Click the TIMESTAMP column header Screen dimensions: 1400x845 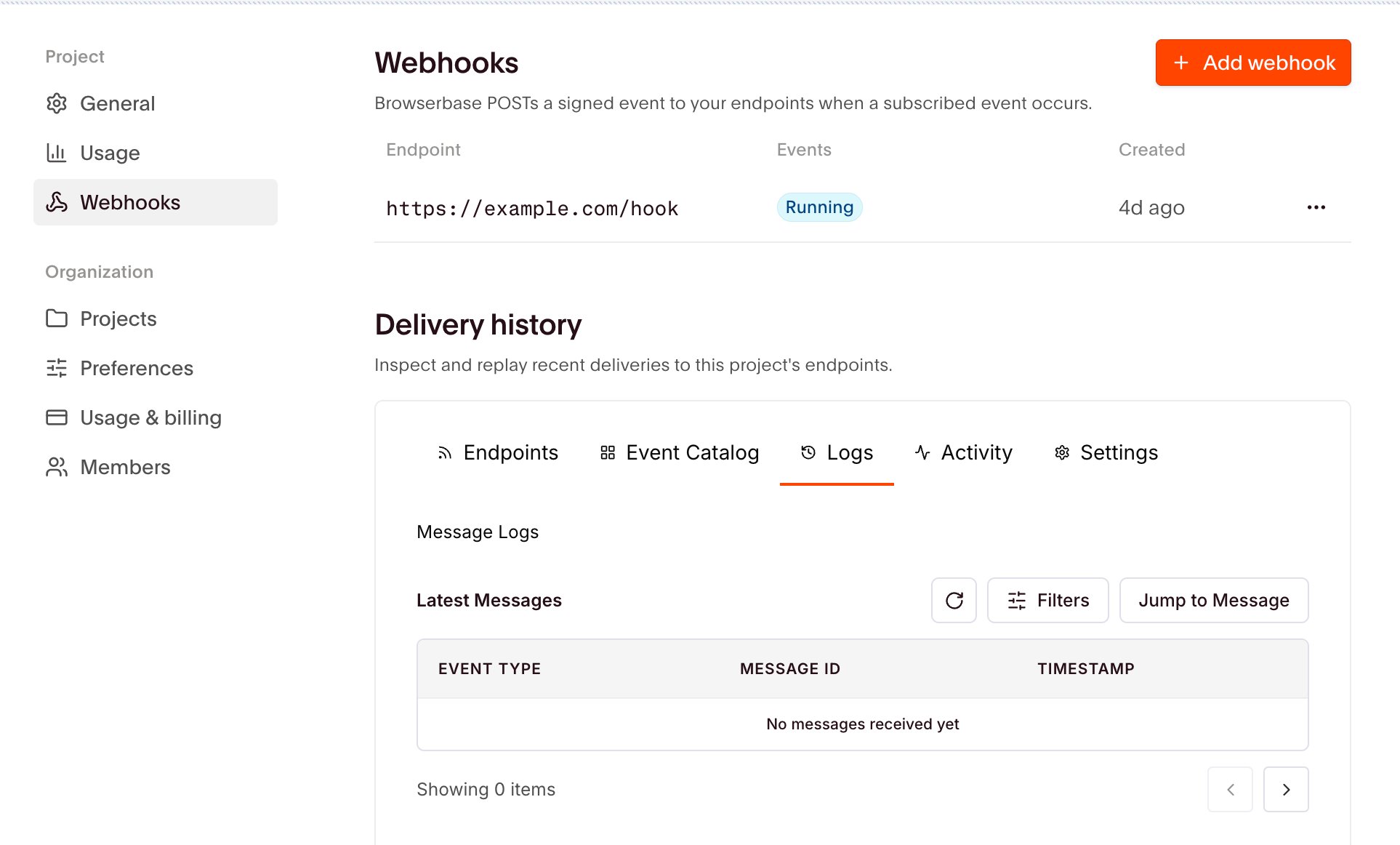click(1085, 668)
